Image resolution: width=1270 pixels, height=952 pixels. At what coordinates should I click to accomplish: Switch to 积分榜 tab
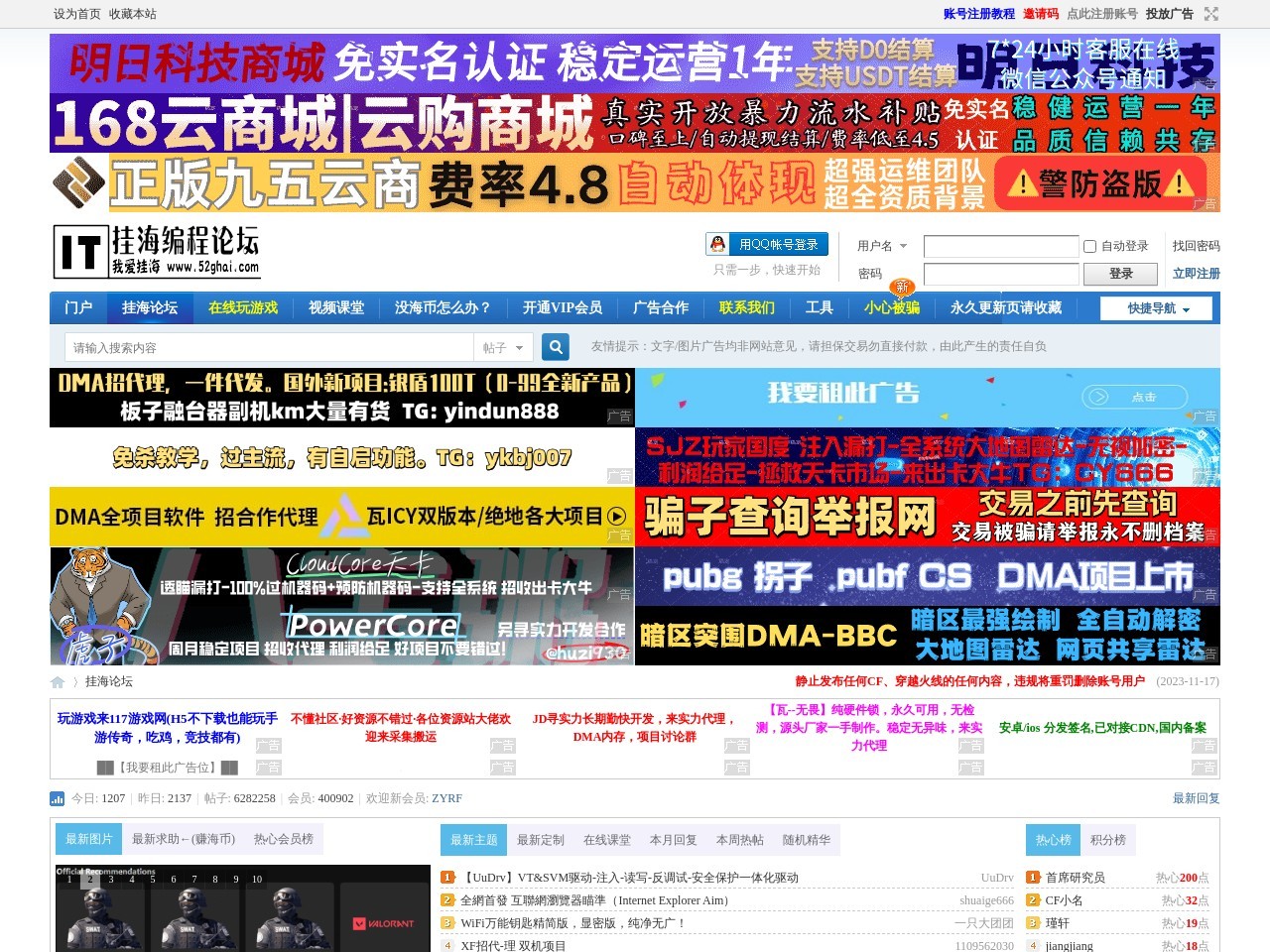tap(1108, 840)
